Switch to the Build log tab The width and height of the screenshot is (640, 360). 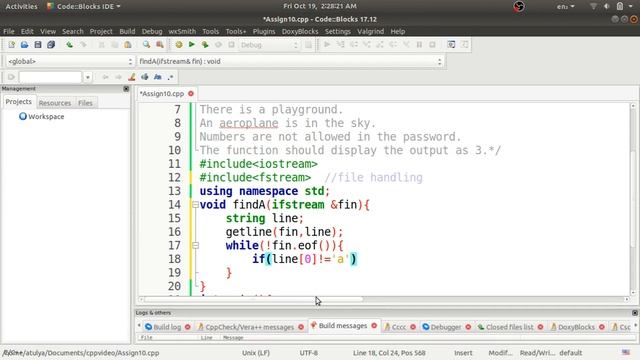[167, 327]
